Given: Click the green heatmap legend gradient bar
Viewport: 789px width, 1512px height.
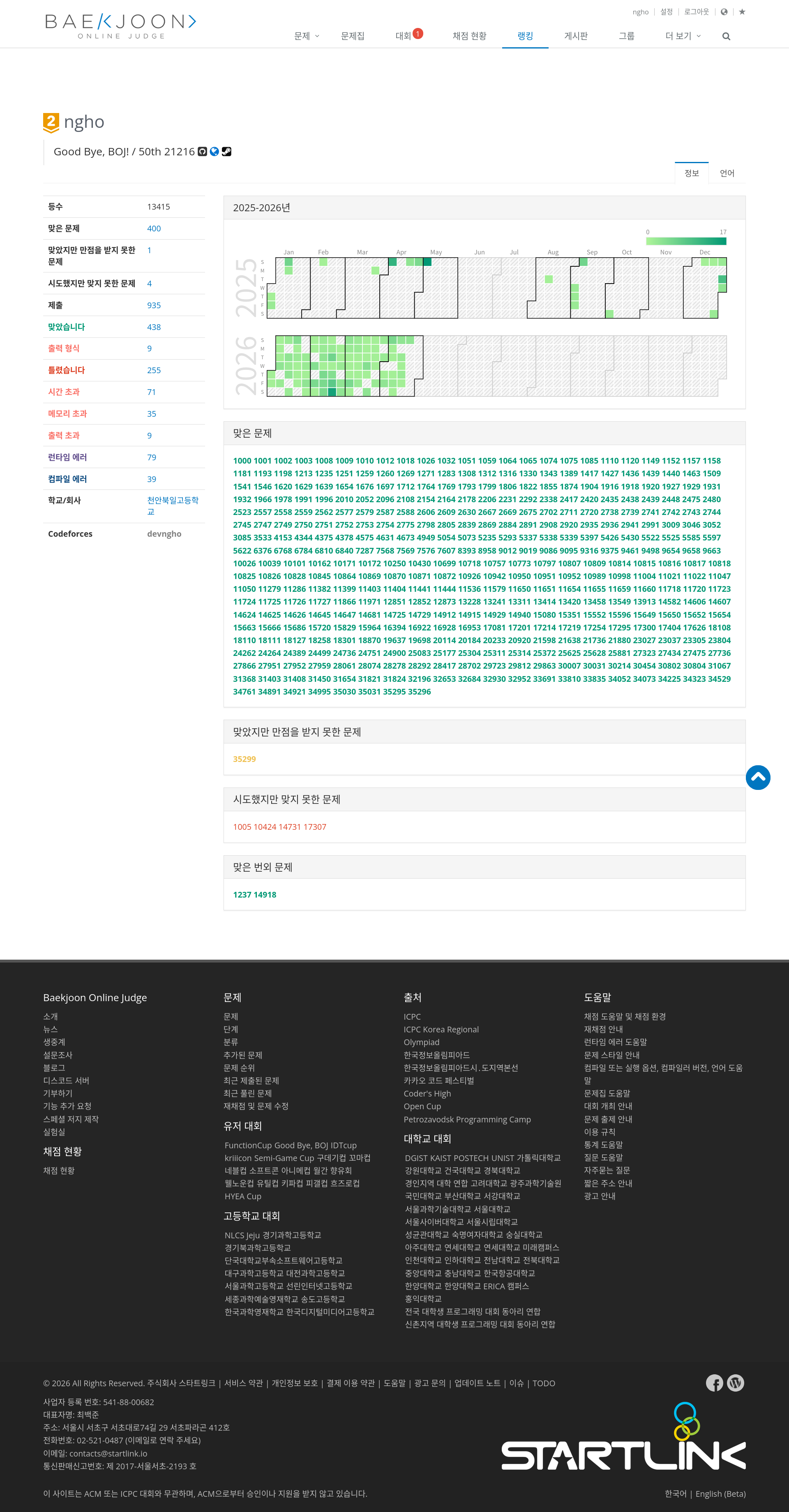Looking at the screenshot, I should tap(686, 241).
